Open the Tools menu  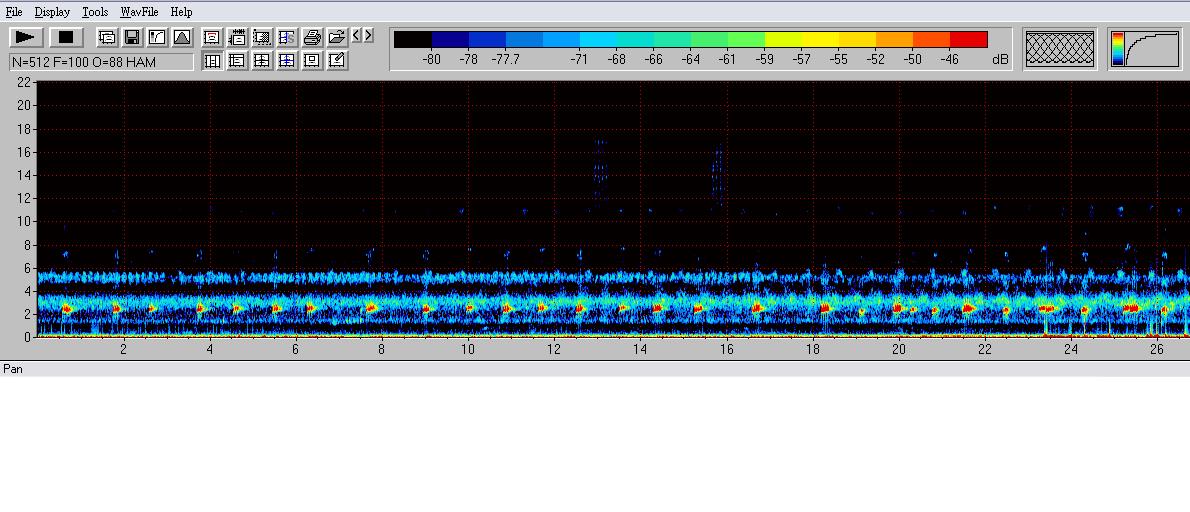coord(95,12)
